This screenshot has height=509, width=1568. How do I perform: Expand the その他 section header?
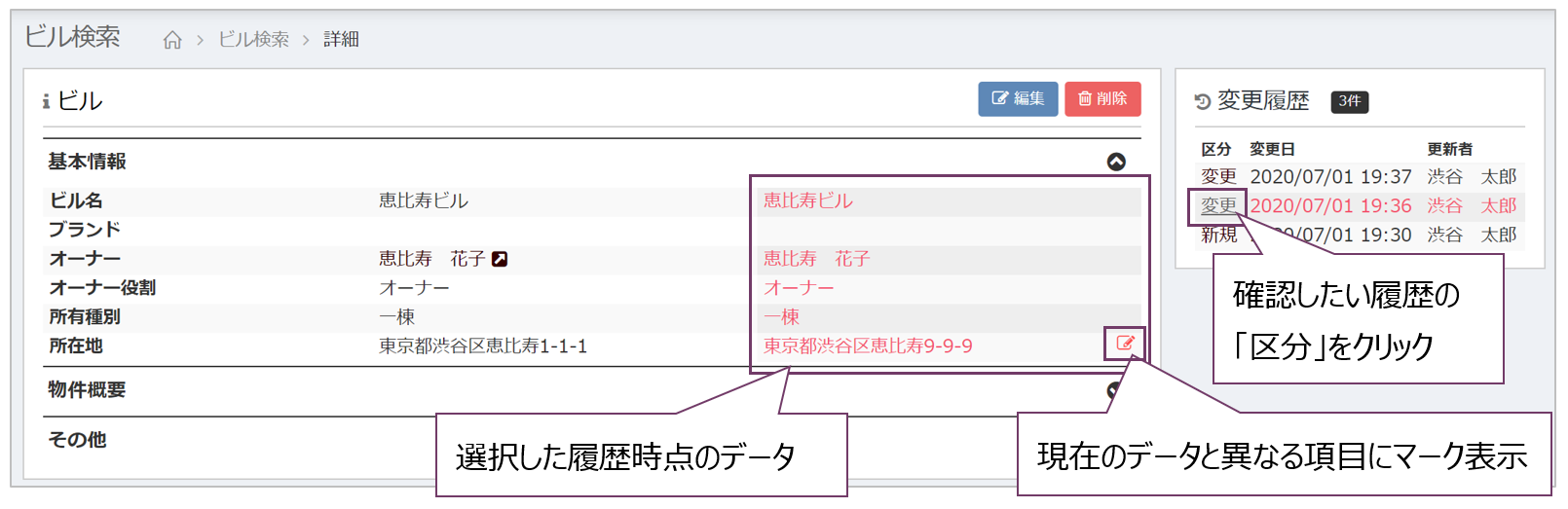[x=77, y=440]
